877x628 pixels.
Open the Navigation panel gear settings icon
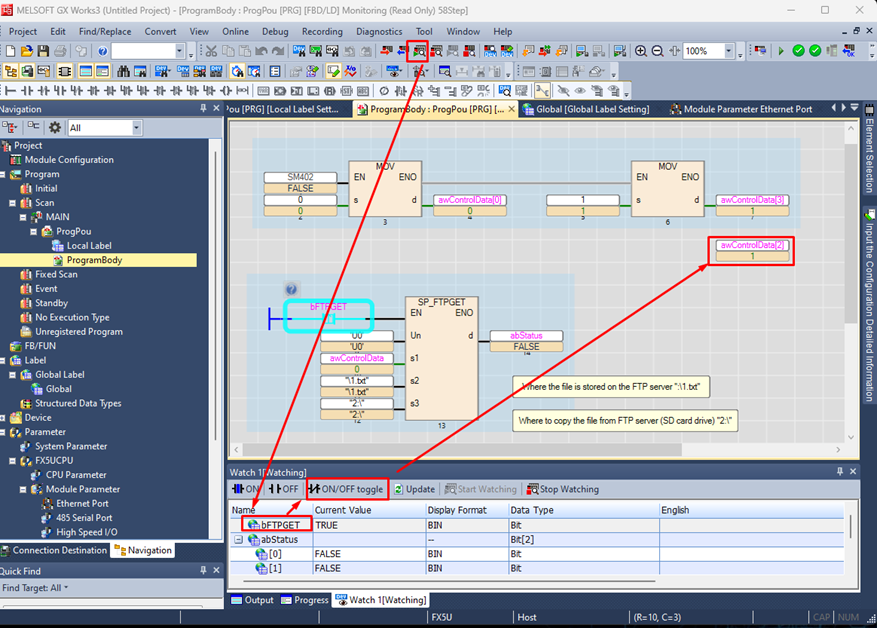point(55,128)
